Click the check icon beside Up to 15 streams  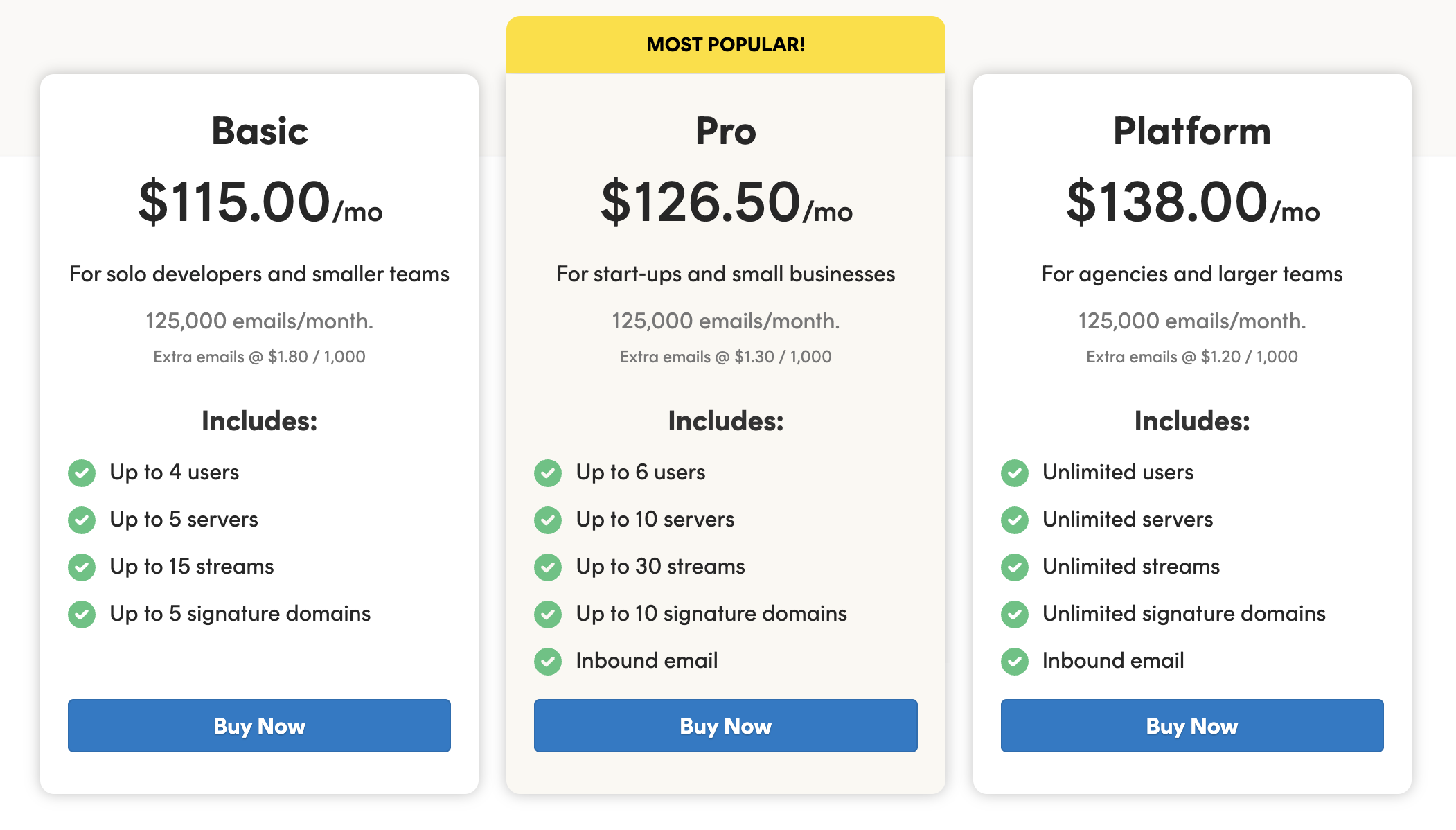pyautogui.click(x=82, y=567)
